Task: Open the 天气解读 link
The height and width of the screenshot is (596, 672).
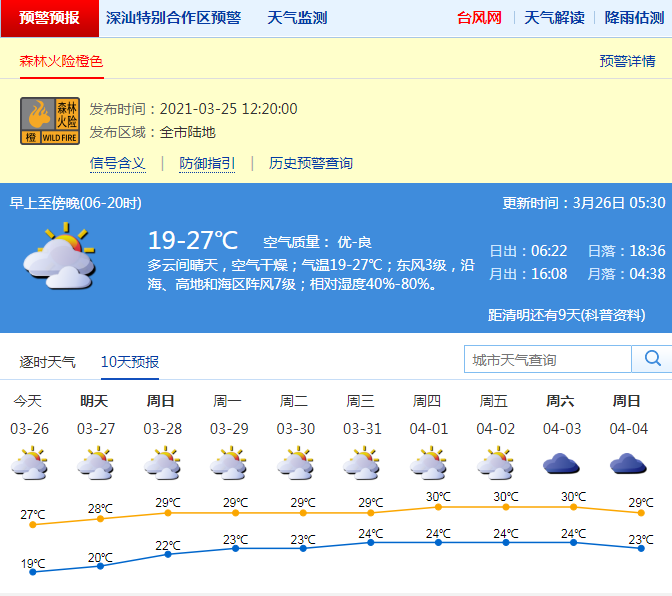Action: pos(554,18)
